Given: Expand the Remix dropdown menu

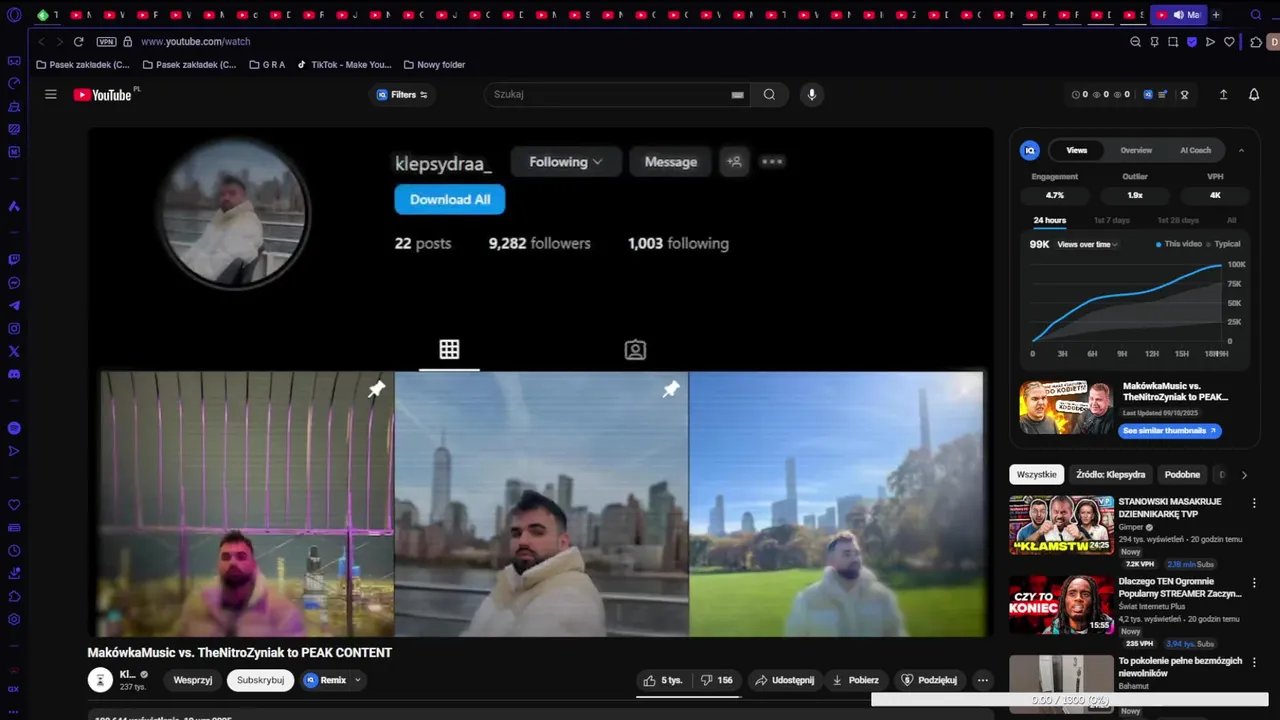Looking at the screenshot, I should coord(357,680).
